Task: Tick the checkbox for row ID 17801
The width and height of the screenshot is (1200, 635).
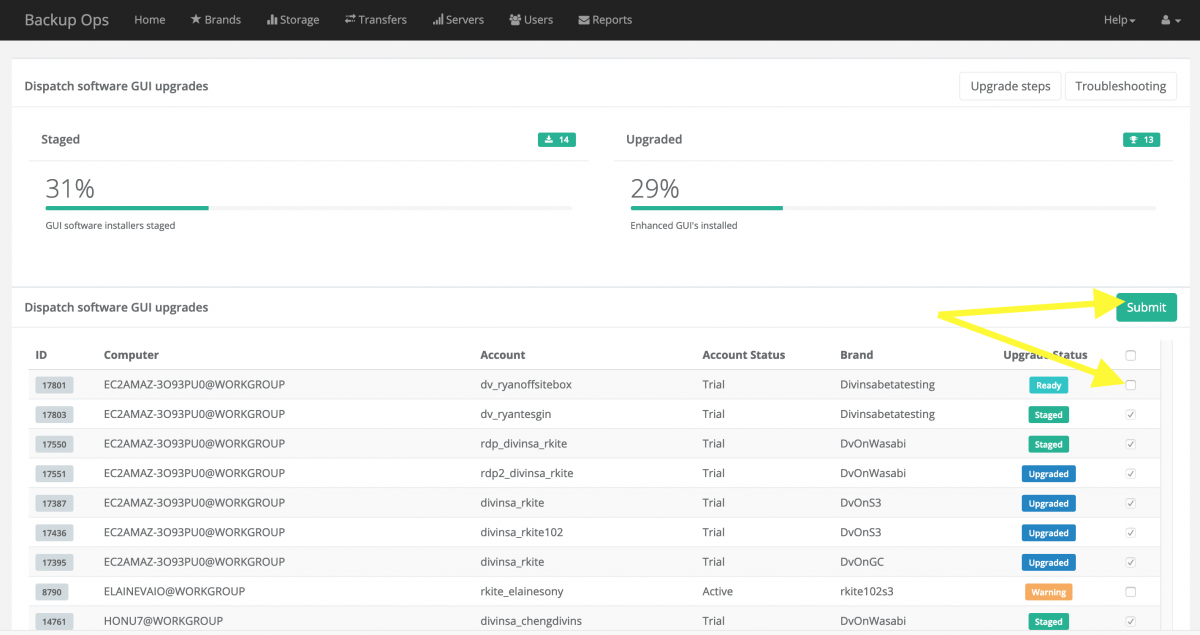Action: 1131,385
